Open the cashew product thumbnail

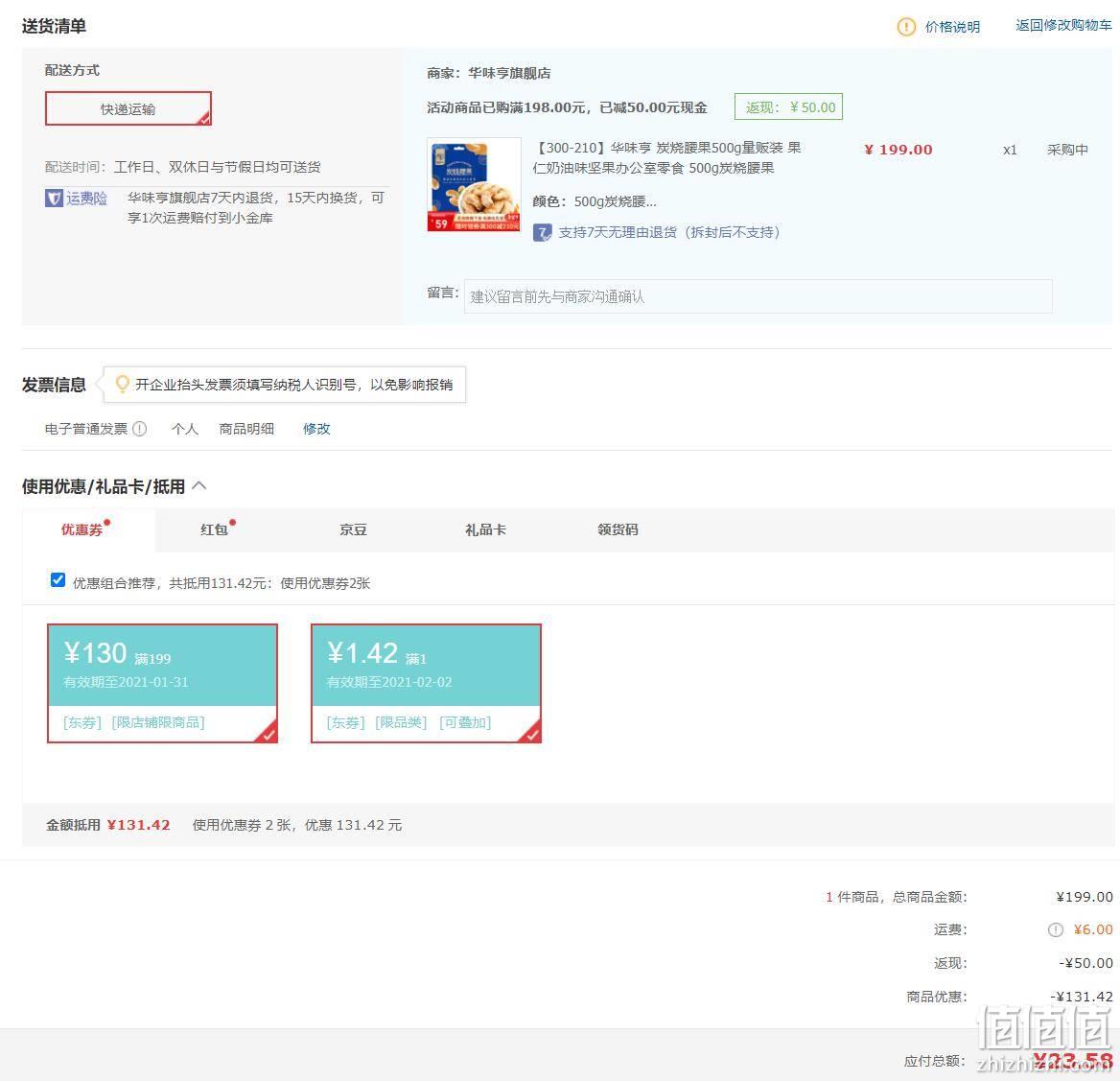tap(475, 184)
